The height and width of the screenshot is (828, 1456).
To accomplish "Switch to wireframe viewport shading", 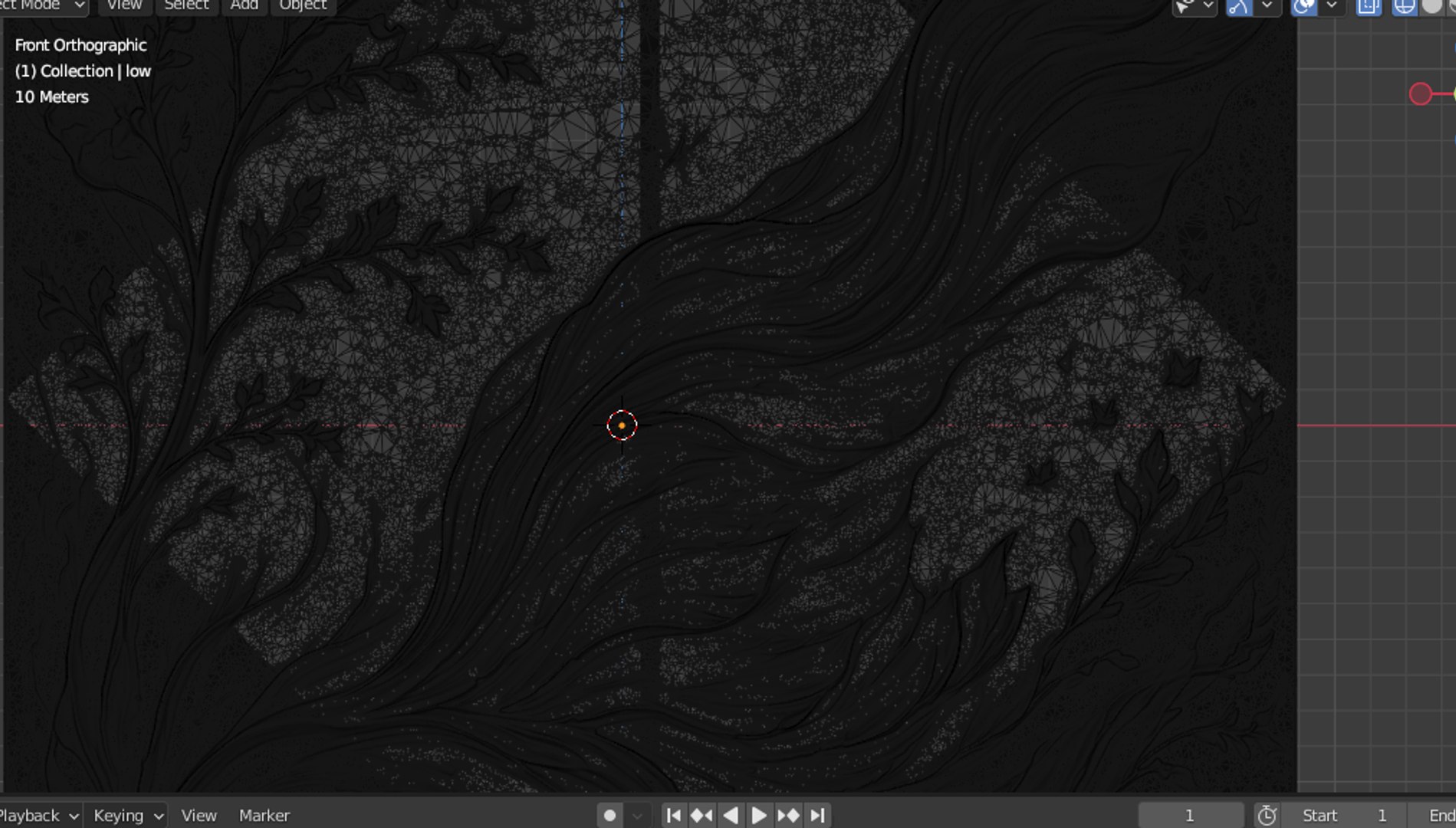I will [1405, 6].
